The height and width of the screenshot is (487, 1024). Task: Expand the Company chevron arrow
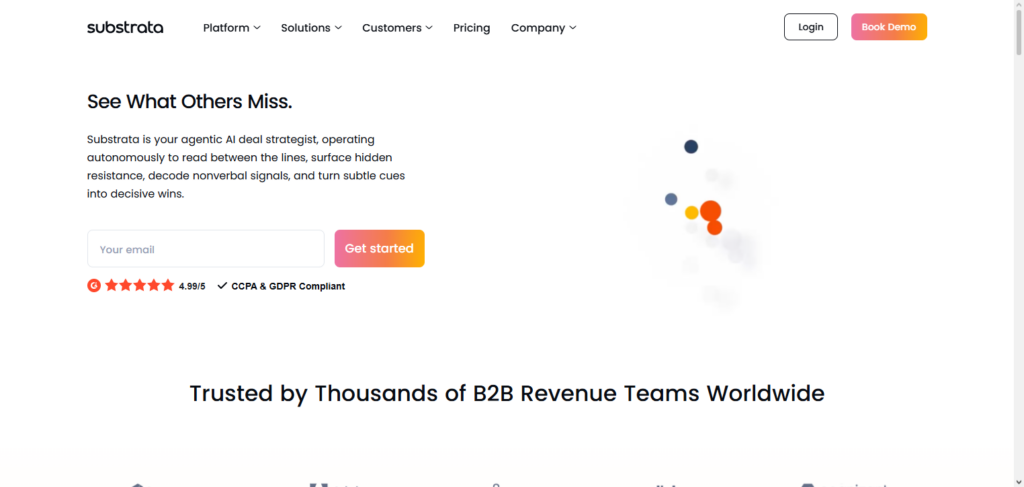tap(573, 27)
